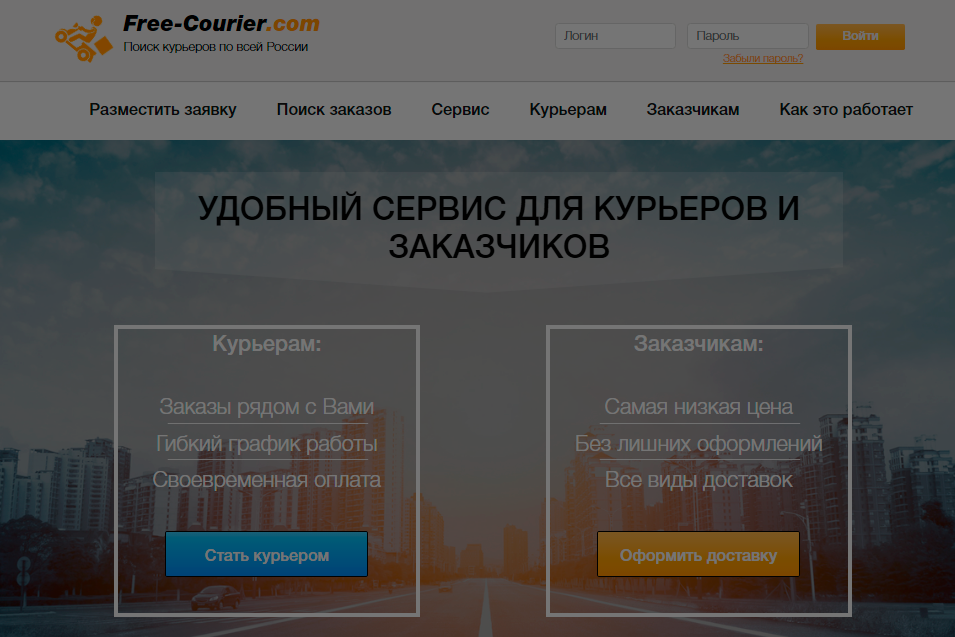The height and width of the screenshot is (637, 955).
Task: Select Самая низкая цена text
Action: coord(699,407)
